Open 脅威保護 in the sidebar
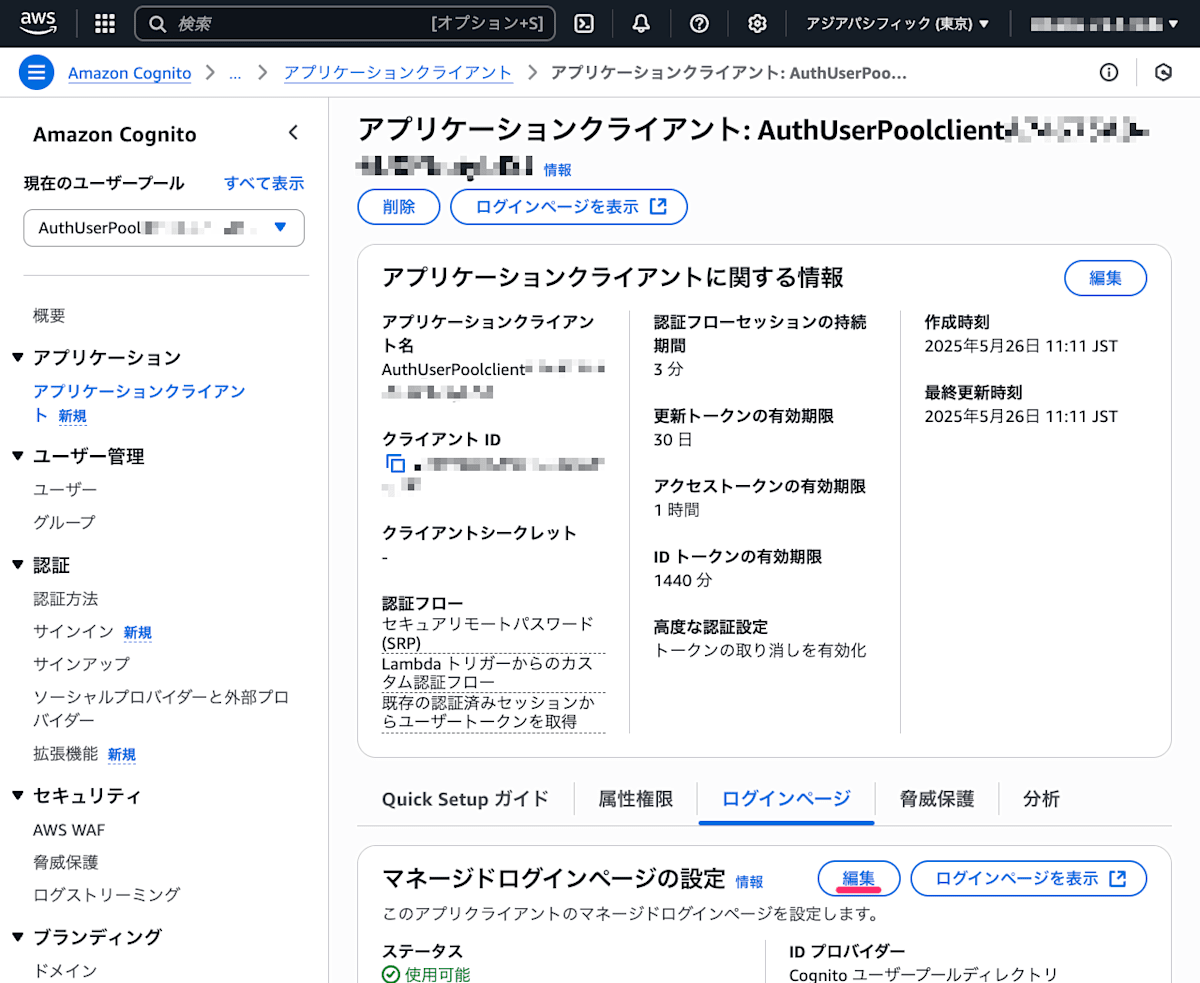1200x983 pixels. tap(65, 862)
